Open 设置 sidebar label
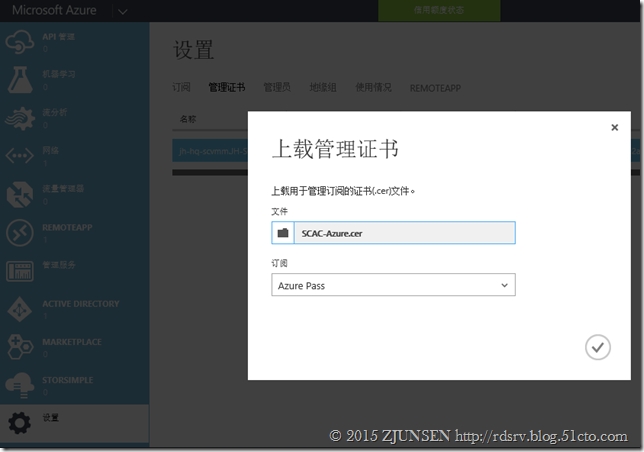 (x=51, y=418)
